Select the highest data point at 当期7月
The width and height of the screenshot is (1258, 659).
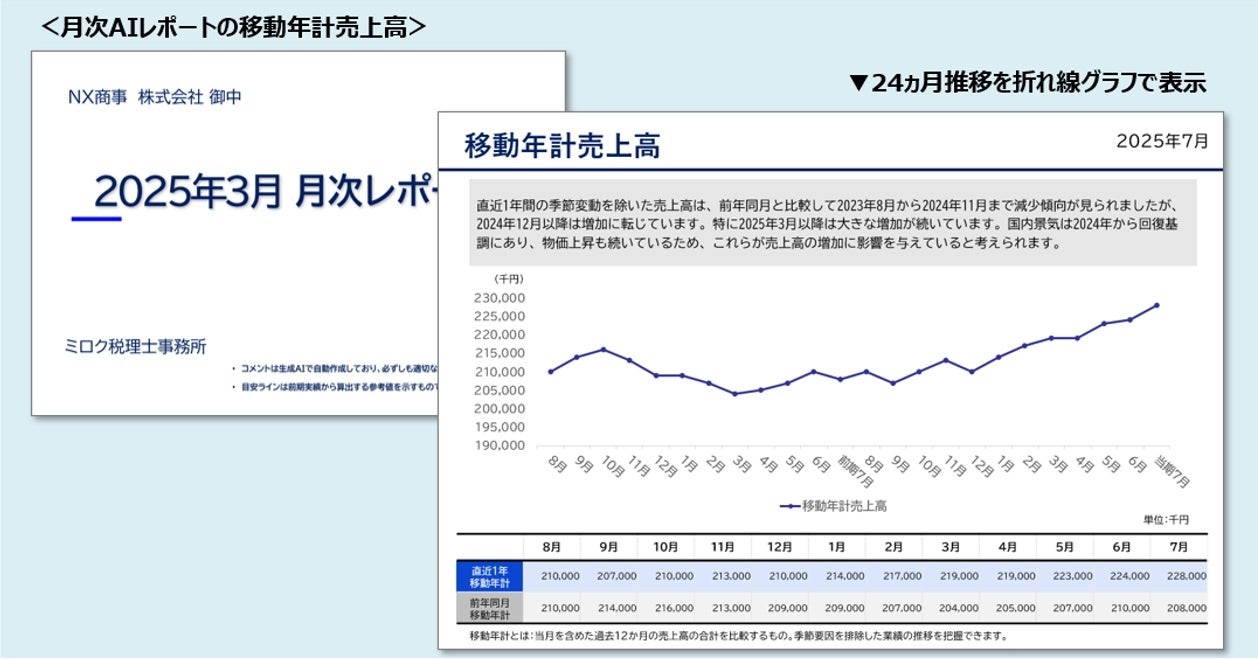tap(1158, 303)
